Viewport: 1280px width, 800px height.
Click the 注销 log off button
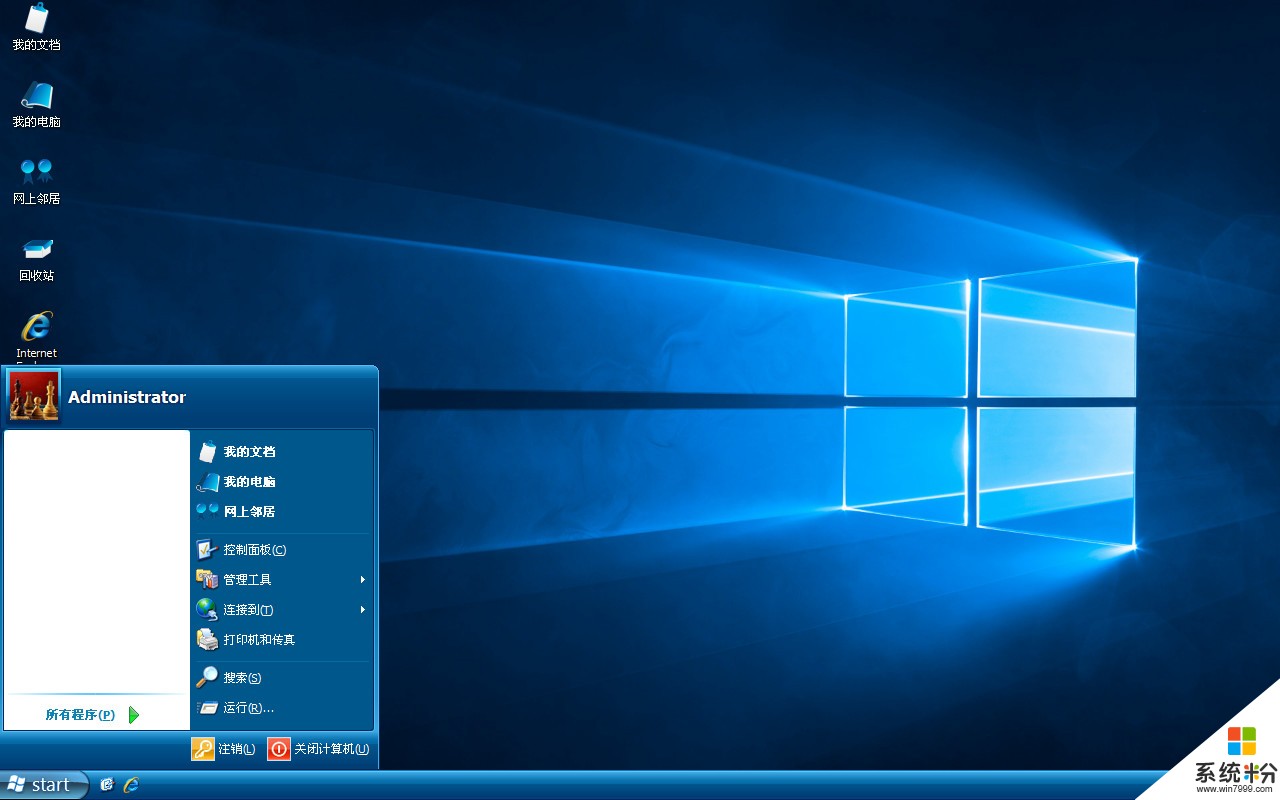coord(224,749)
